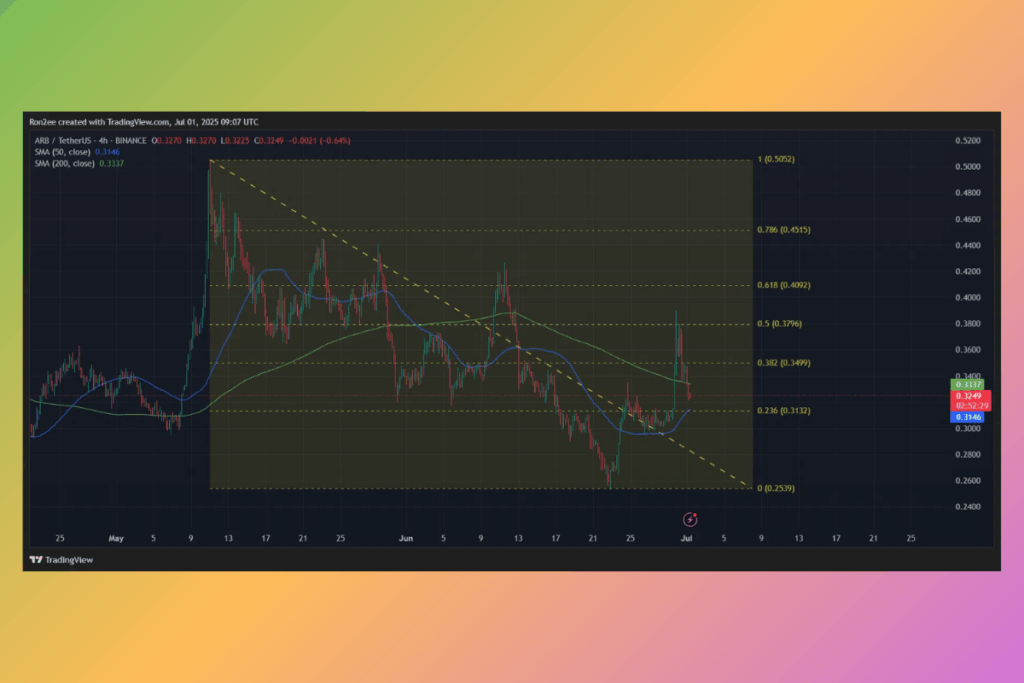
Task: Click the Jul label on time axis
Action: (x=688, y=537)
